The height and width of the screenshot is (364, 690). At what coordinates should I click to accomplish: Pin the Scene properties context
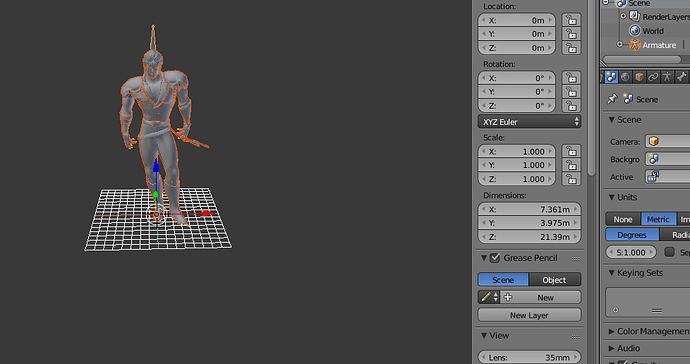click(612, 99)
